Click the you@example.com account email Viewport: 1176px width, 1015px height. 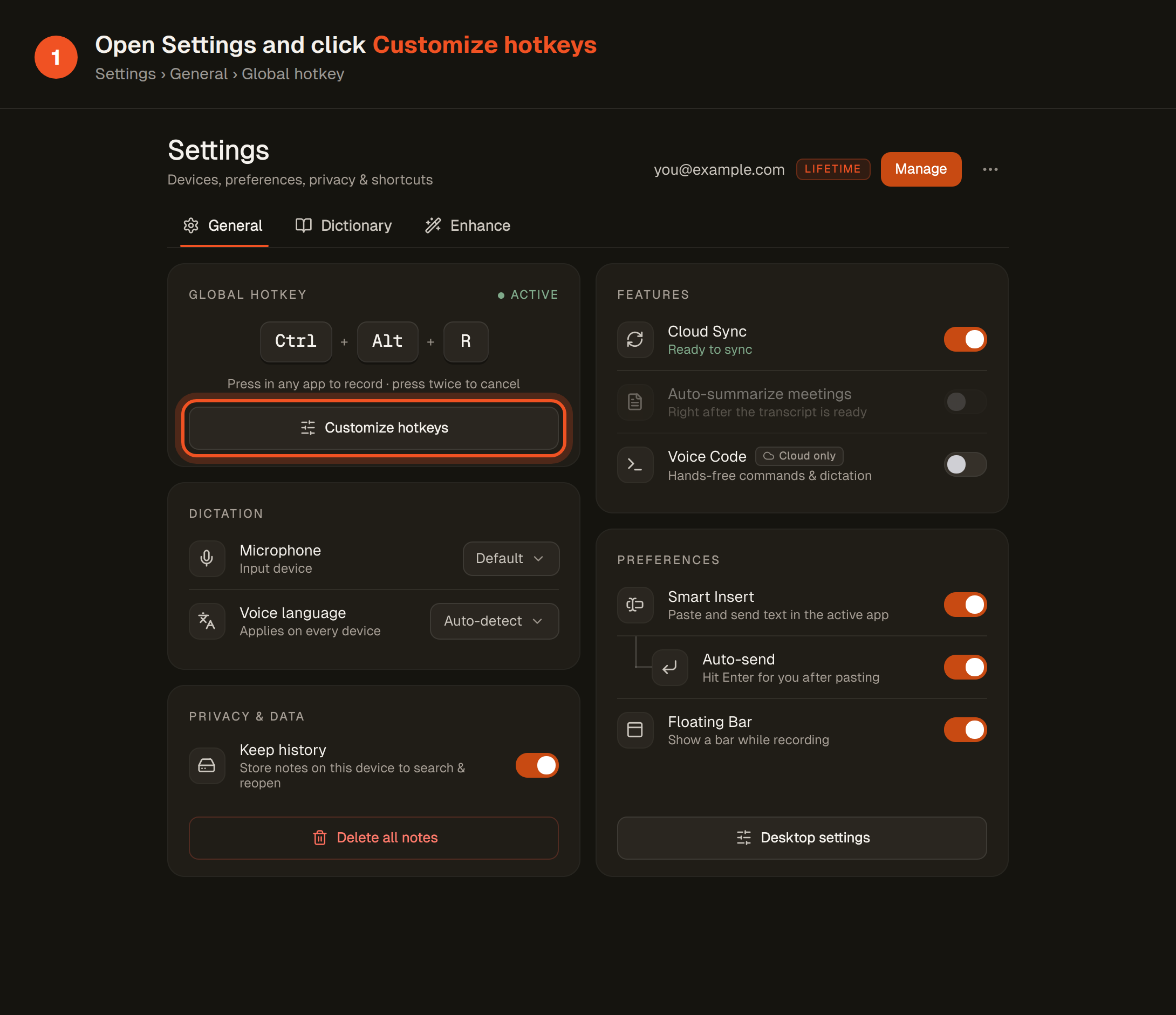pyautogui.click(x=719, y=170)
